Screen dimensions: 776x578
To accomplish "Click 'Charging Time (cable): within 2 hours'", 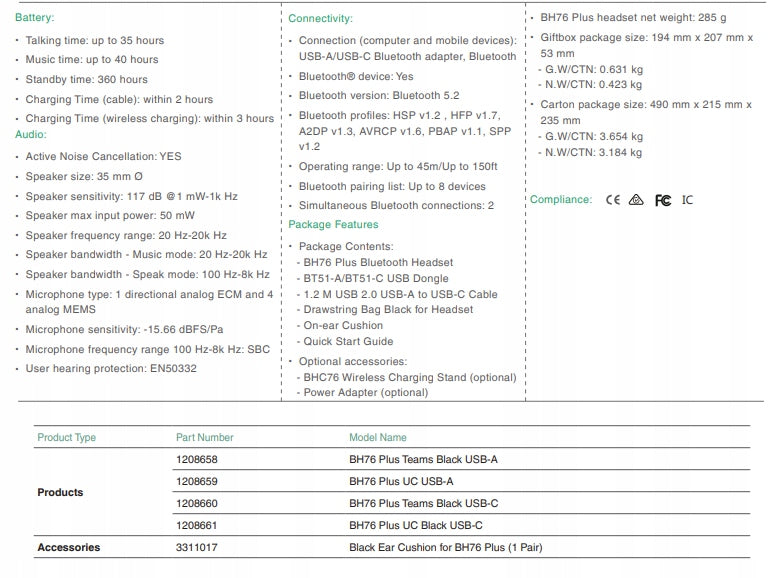I will coord(119,99).
